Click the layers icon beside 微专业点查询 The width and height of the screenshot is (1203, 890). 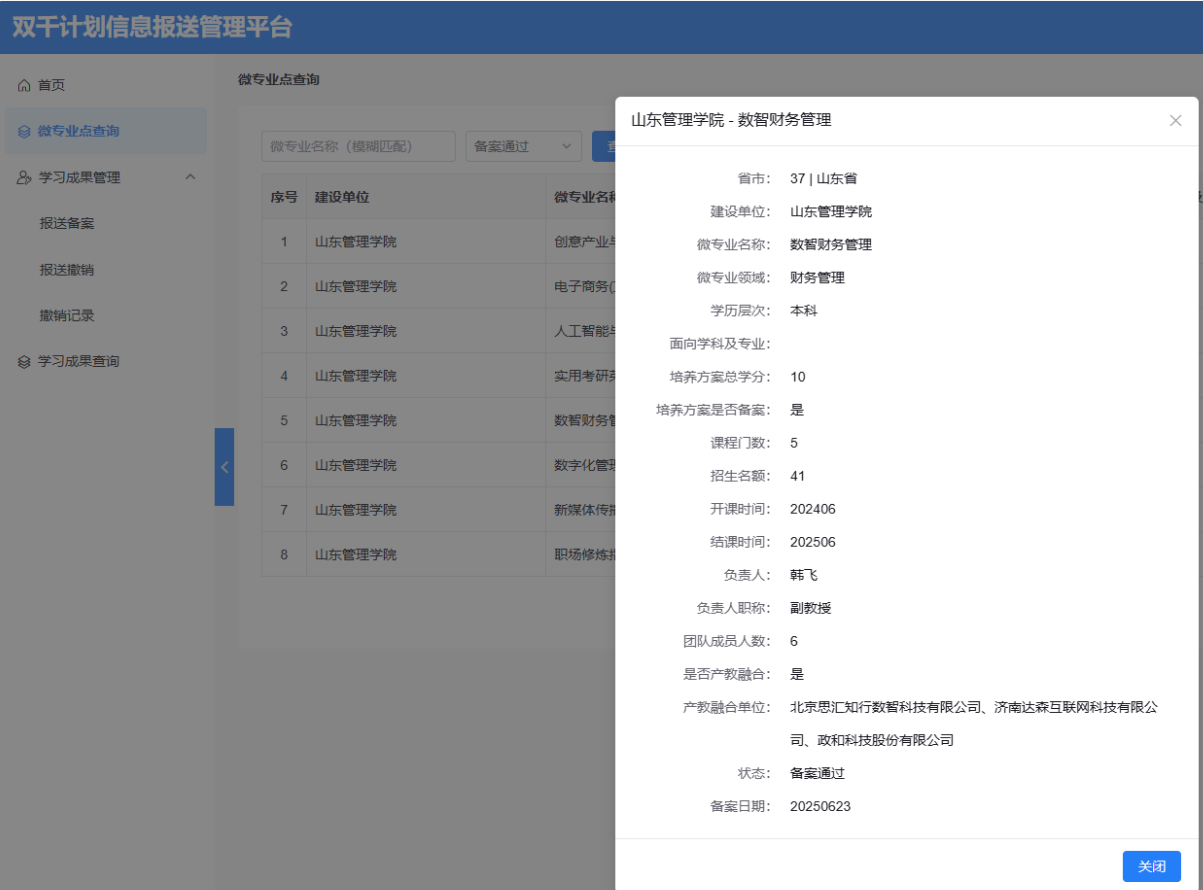[x=25, y=131]
